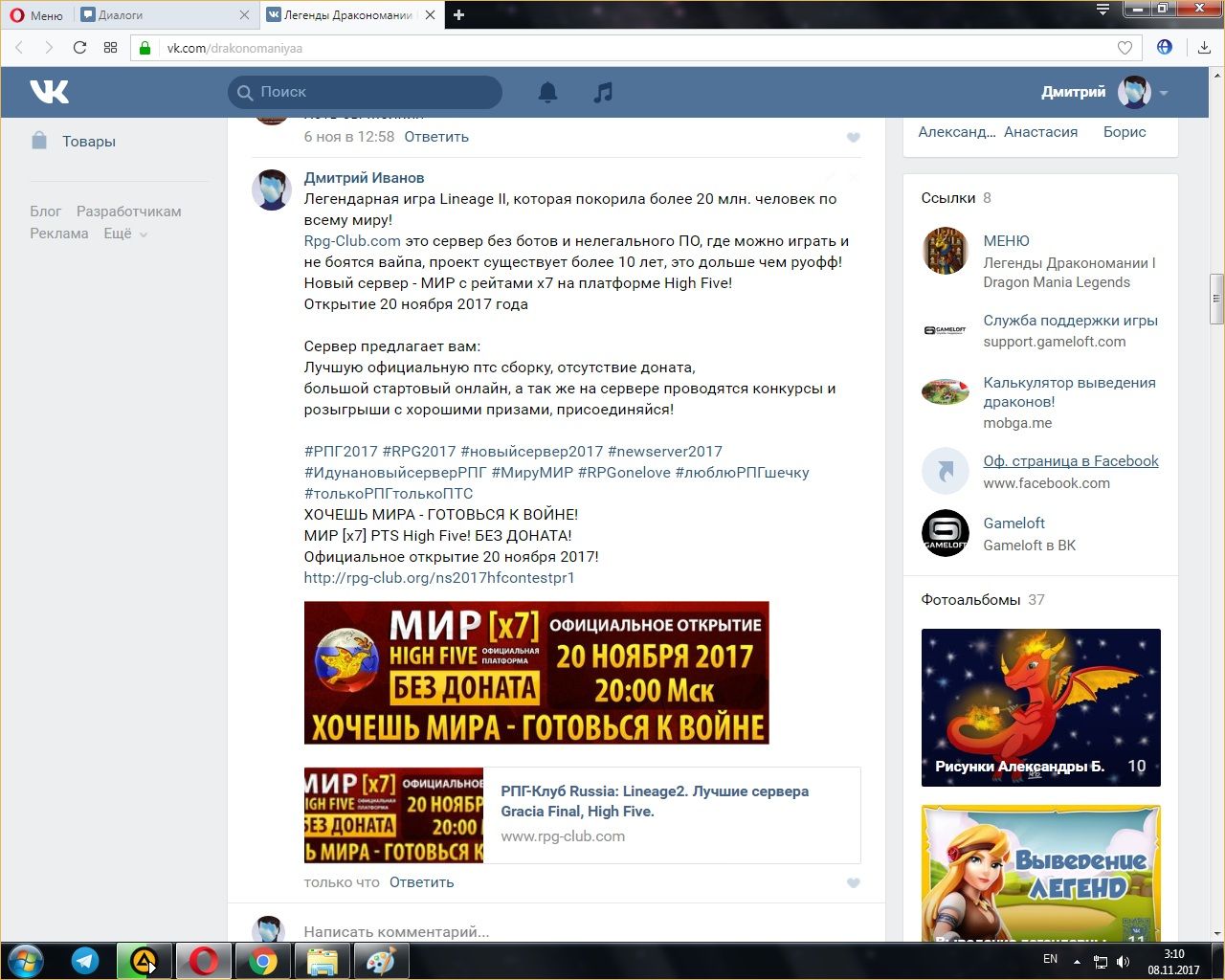This screenshot has height=980, width=1225.
Task: Click Разработчикам footer link
Action: pos(129,212)
